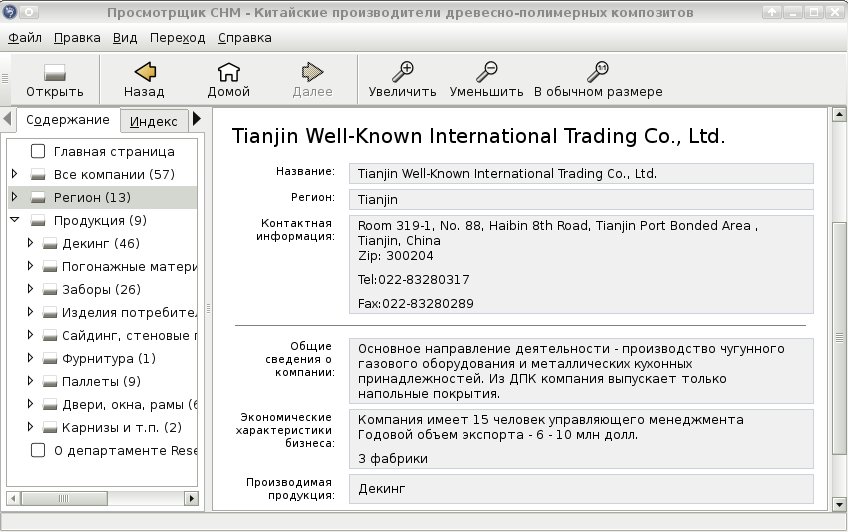Expand the Все компании (57) node
The image size is (848, 532).
pos(15,174)
